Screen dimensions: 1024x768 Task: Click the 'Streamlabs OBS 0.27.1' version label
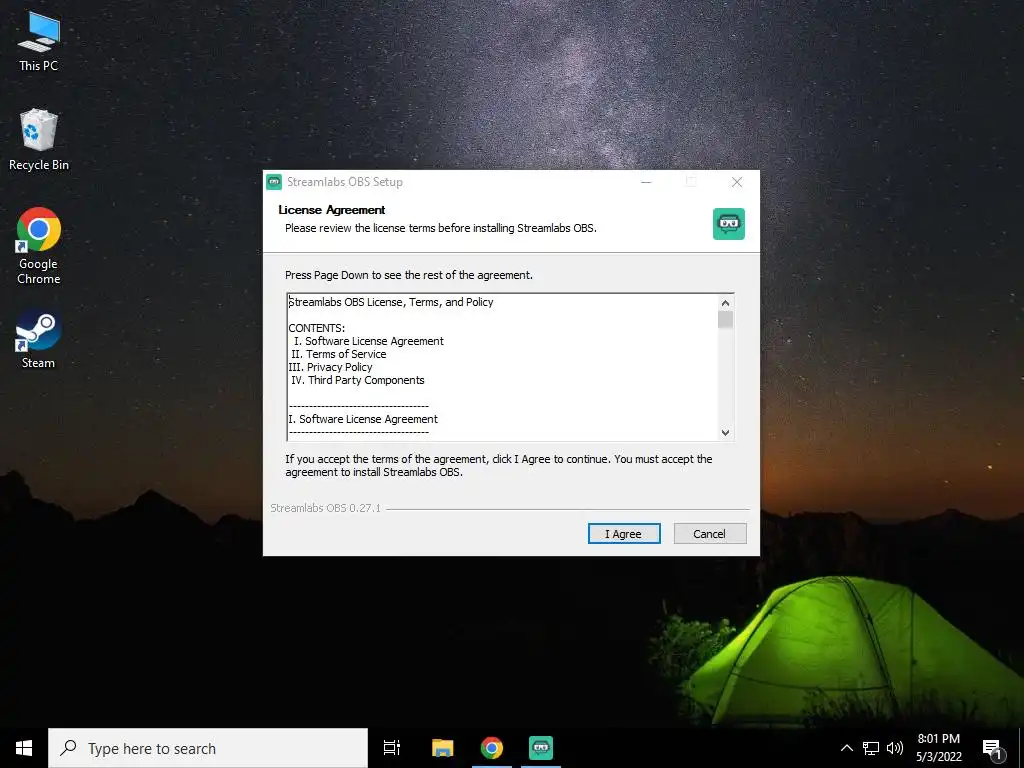pyautogui.click(x=325, y=508)
